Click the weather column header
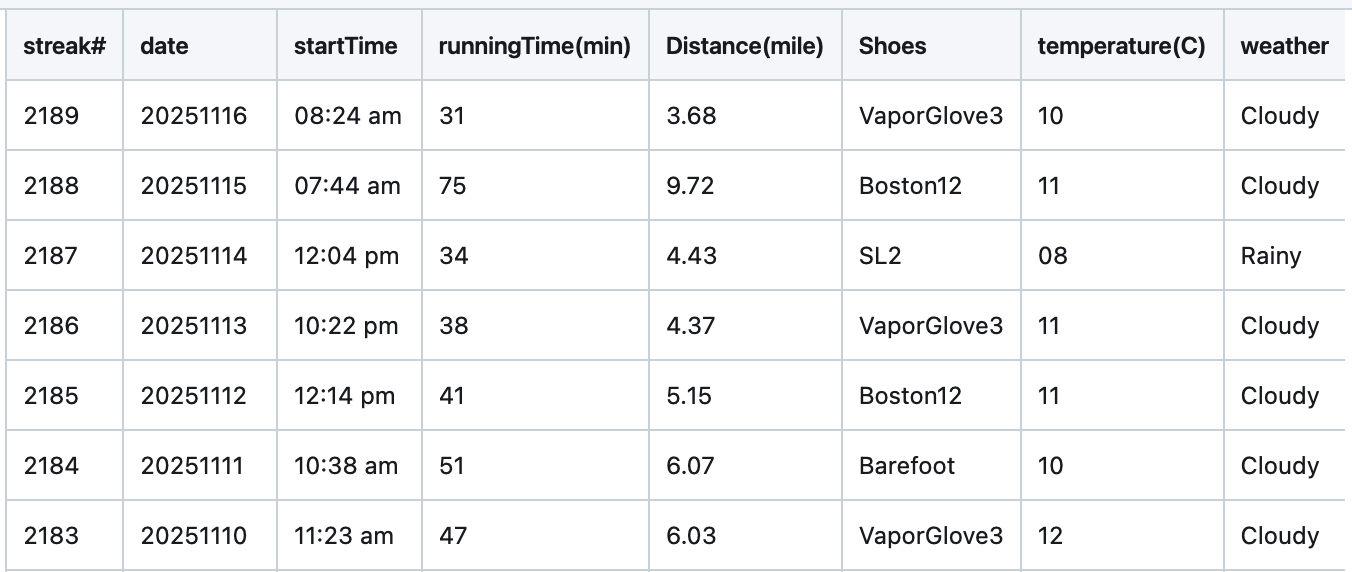1352x572 pixels. point(1284,46)
